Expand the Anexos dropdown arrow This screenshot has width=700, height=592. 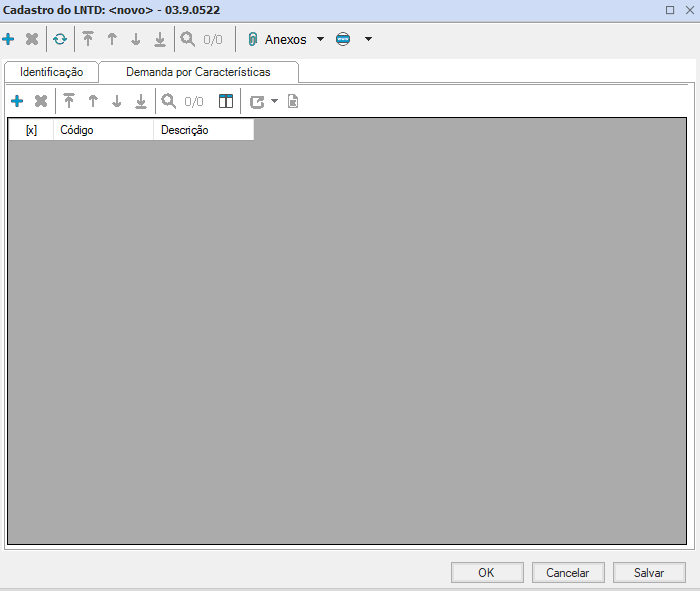coord(320,40)
